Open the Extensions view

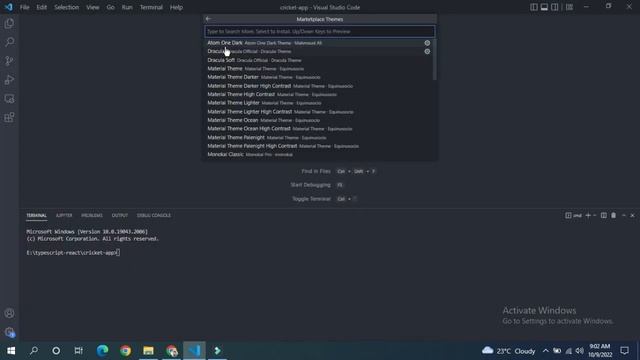[9, 118]
